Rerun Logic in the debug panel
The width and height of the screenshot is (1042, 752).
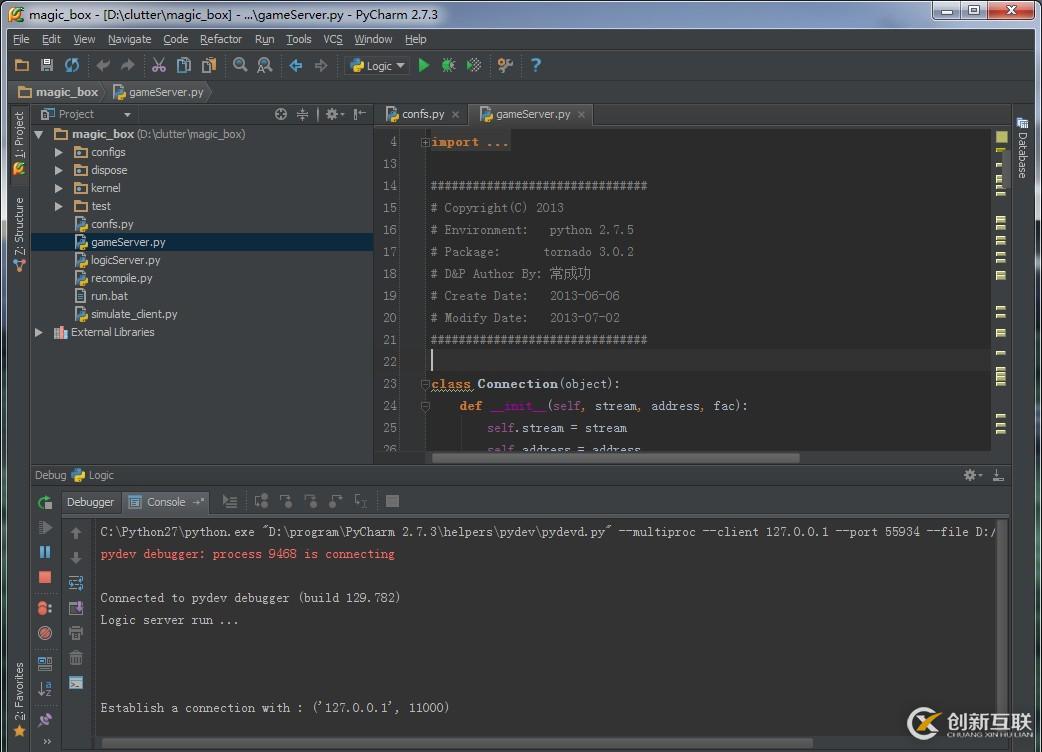pos(45,502)
